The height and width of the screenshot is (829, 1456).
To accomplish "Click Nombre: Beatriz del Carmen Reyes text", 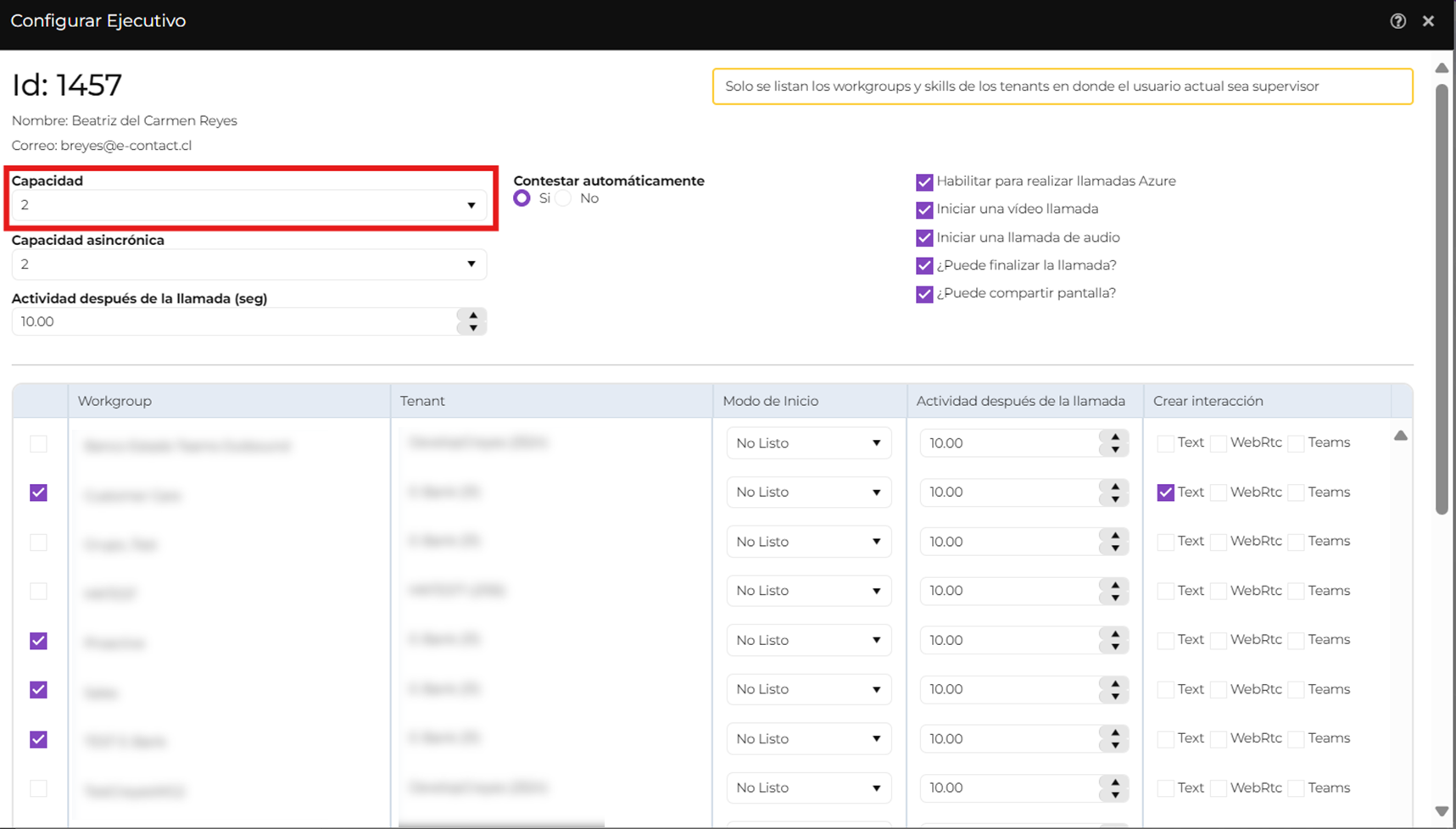I will pos(125,120).
